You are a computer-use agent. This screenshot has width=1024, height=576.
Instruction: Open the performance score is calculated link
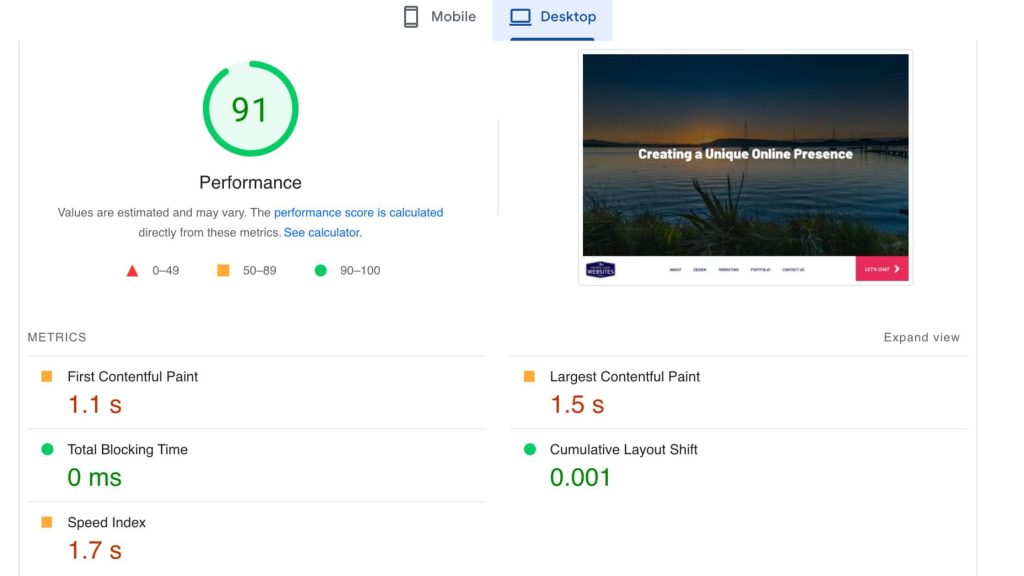click(x=357, y=212)
